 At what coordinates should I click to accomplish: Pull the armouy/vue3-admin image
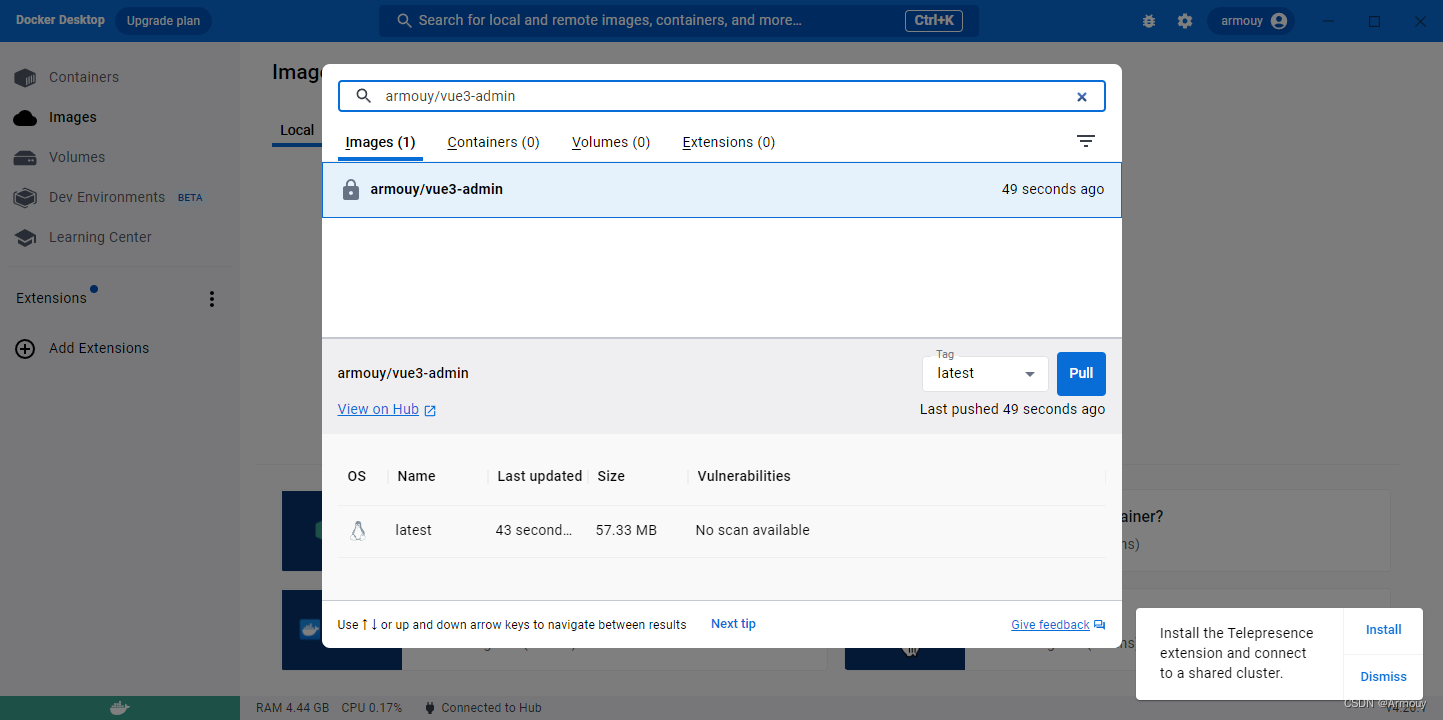coord(1081,373)
